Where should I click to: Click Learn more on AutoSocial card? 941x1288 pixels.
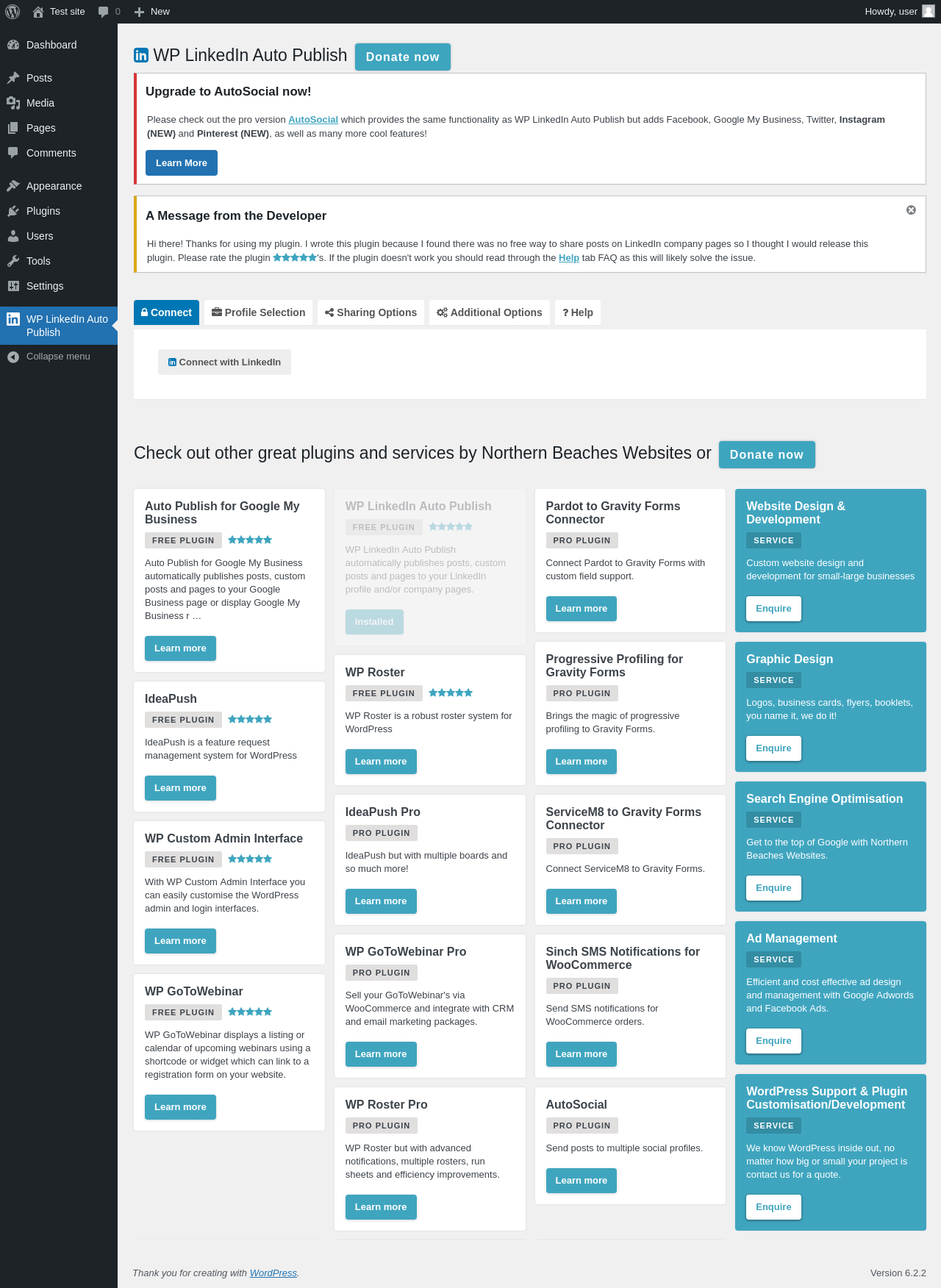point(582,1181)
